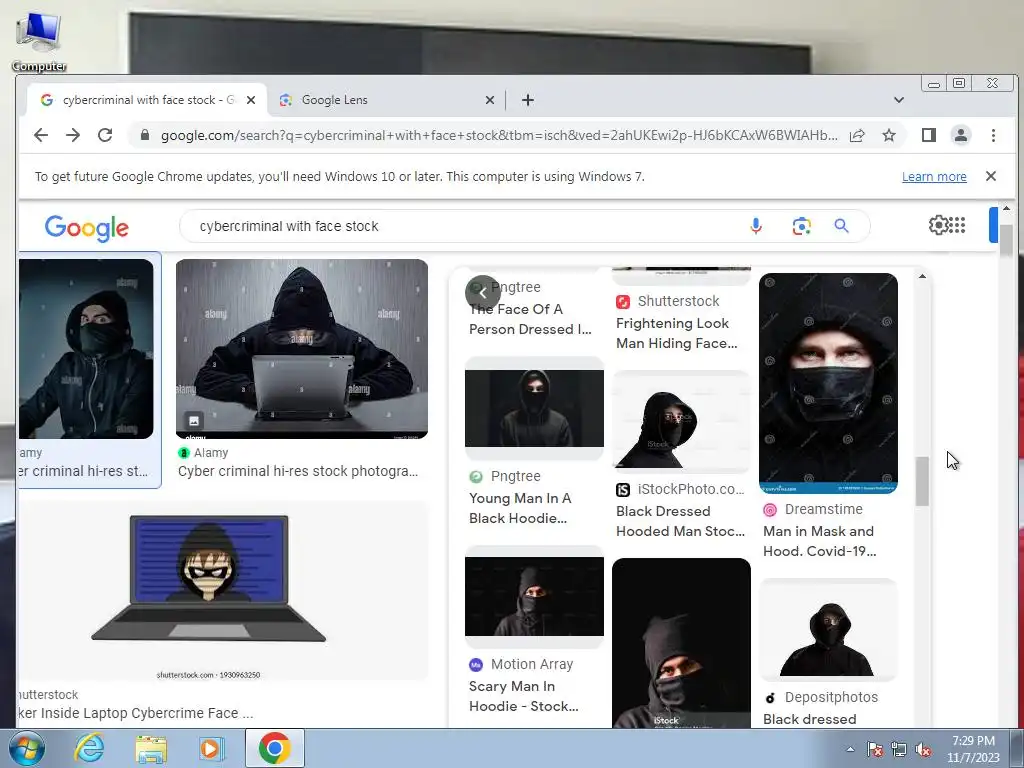Viewport: 1024px width, 768px height.
Task: Open the Cyber criminal hi-res stock photogra... link
Action: click(x=298, y=471)
